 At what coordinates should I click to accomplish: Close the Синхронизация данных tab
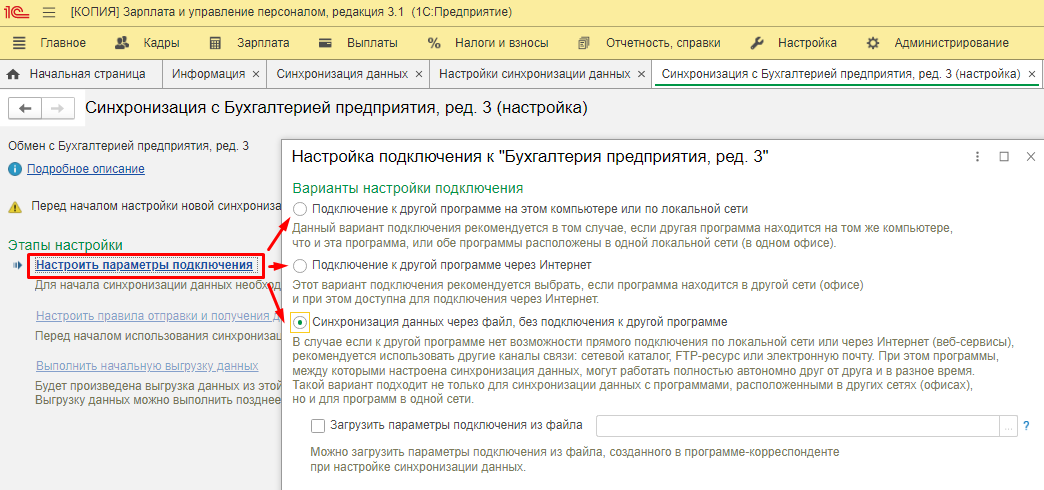(x=419, y=75)
